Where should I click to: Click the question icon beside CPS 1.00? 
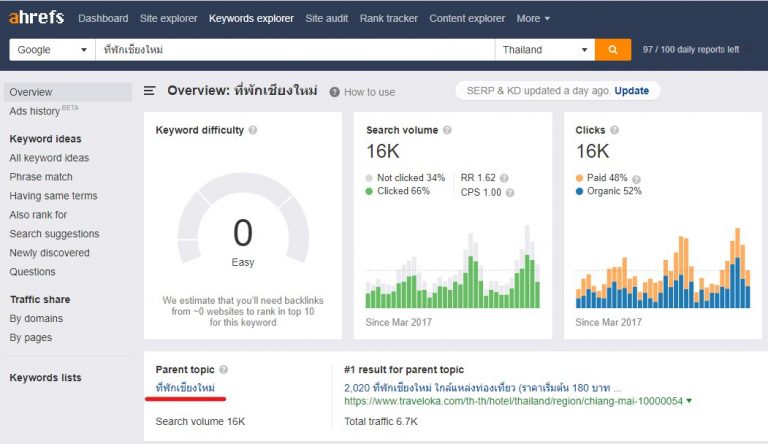pyautogui.click(x=510, y=192)
